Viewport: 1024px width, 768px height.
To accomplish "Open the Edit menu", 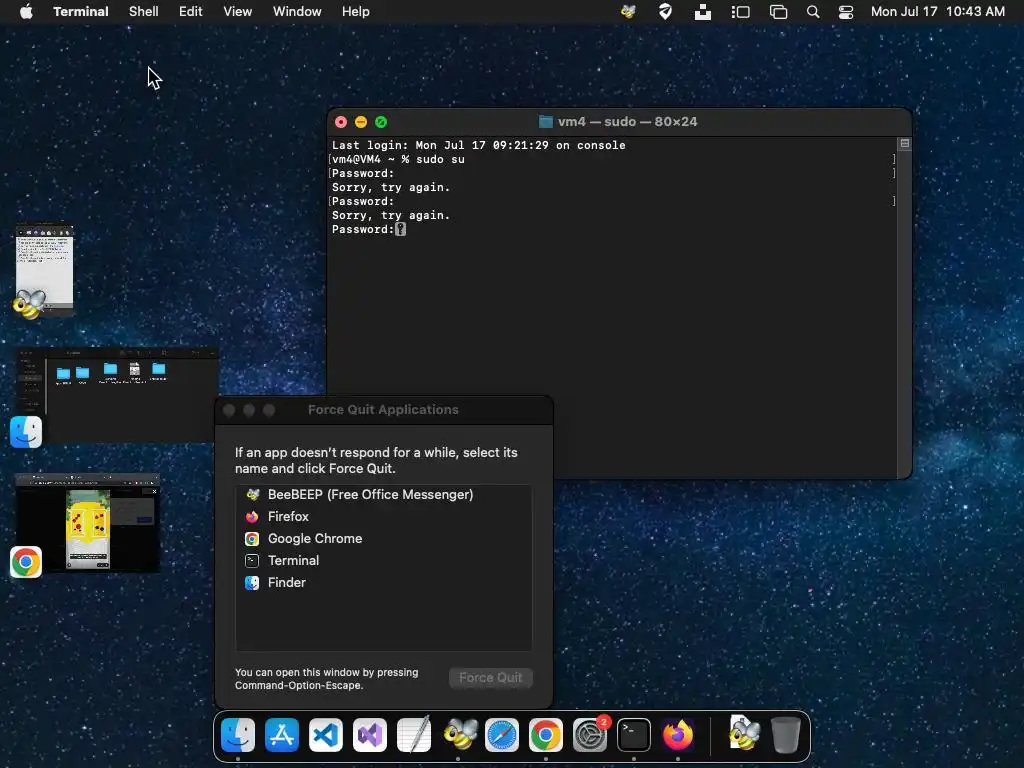I will tap(191, 12).
